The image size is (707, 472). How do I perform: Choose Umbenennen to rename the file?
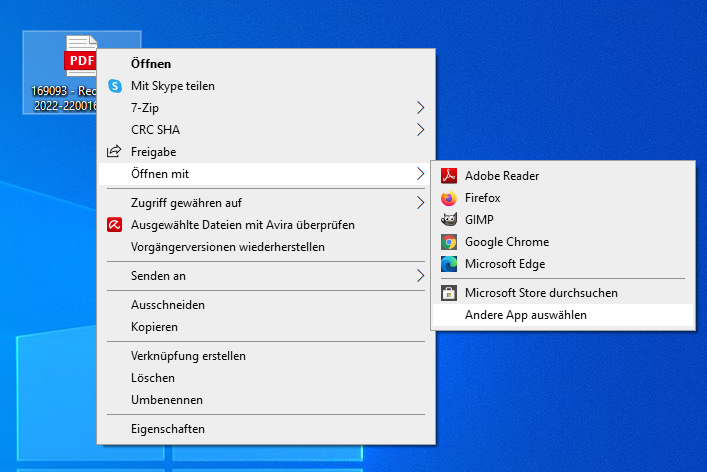[266, 400]
